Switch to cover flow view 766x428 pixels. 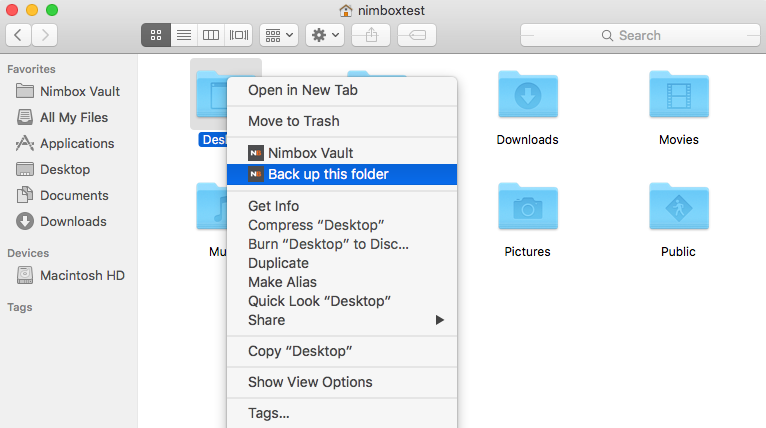[x=238, y=35]
